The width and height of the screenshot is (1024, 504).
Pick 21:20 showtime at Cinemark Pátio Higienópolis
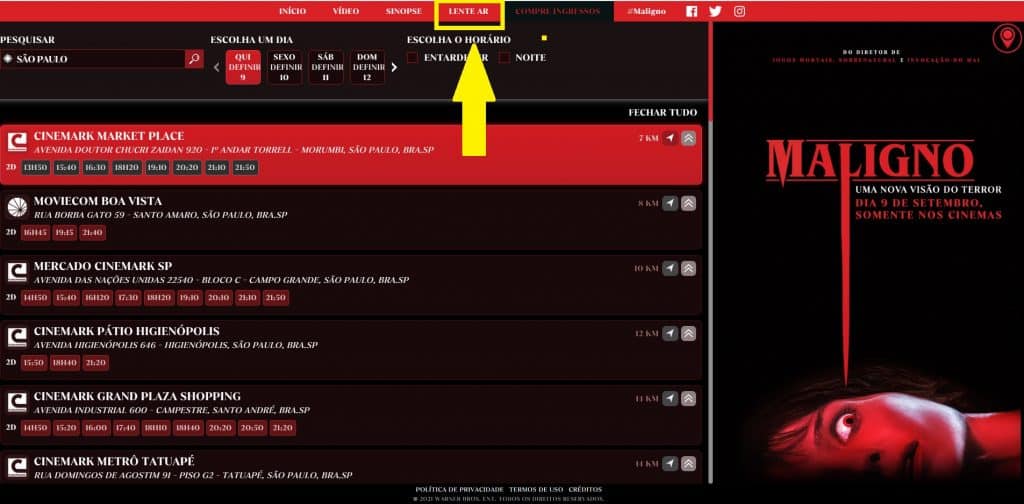pos(95,363)
